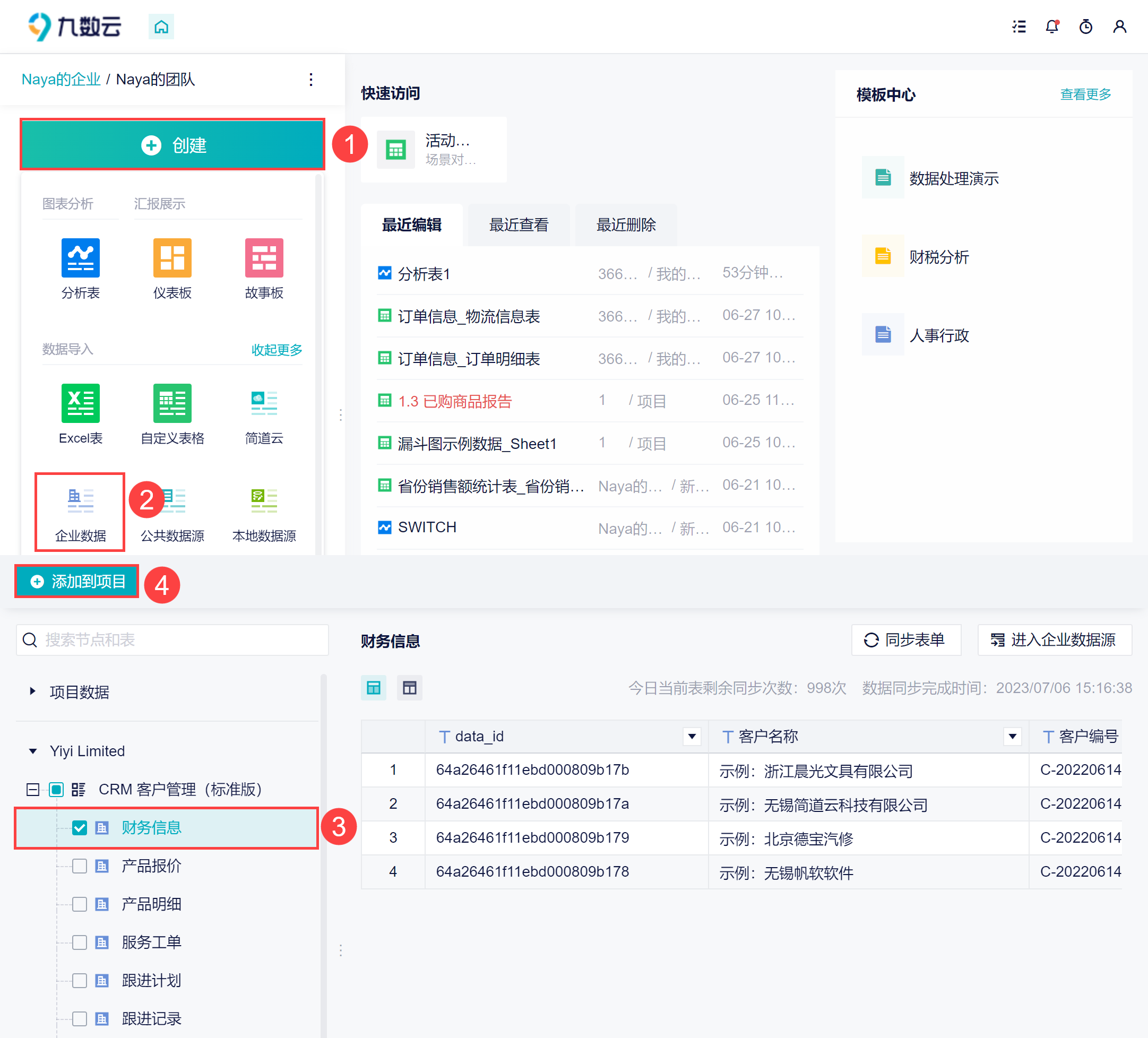Tick the 服务工单 checkbox
Image resolution: width=1148 pixels, height=1038 pixels.
(80, 942)
